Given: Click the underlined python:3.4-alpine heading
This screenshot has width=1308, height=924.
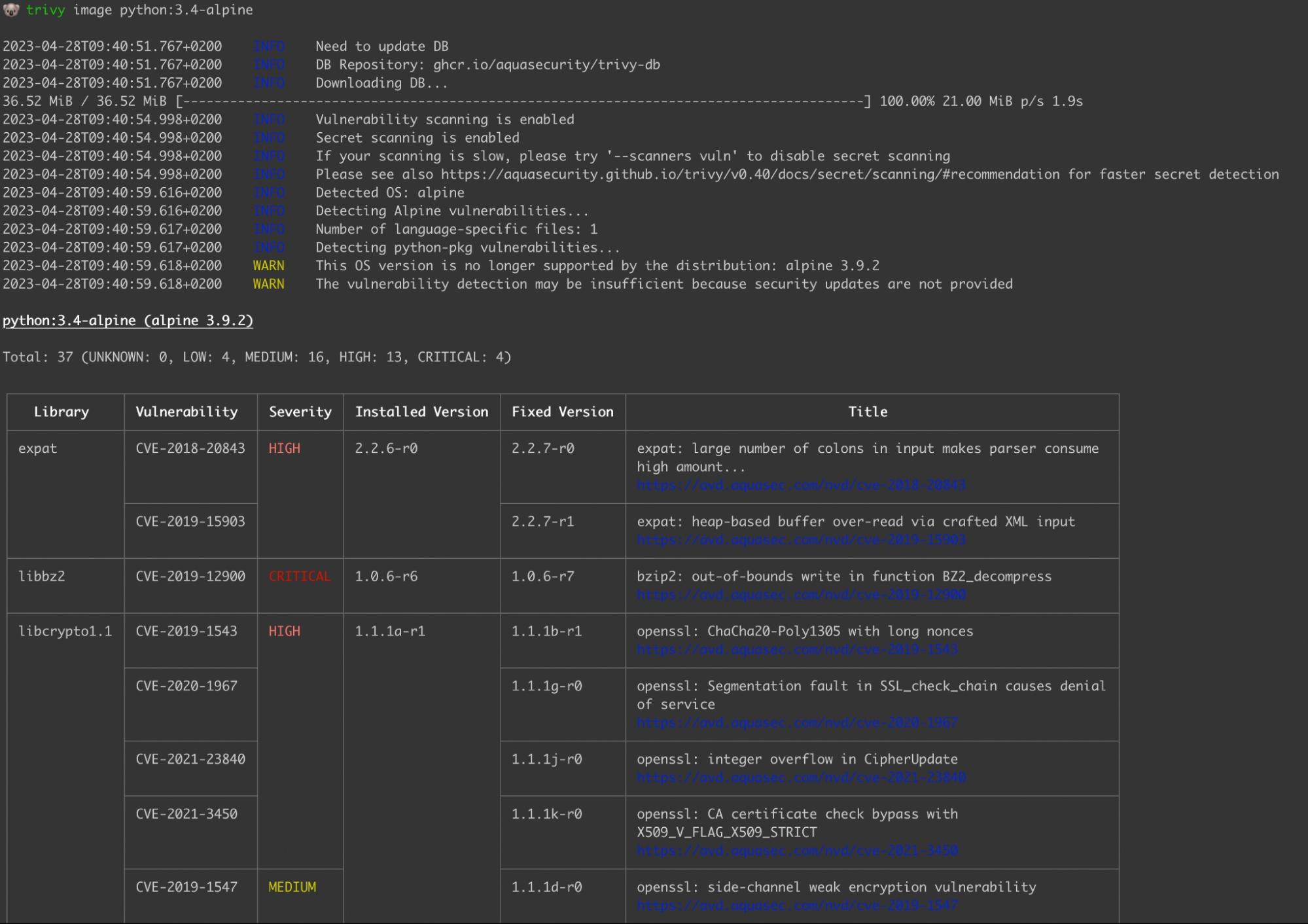Looking at the screenshot, I should click(128, 321).
